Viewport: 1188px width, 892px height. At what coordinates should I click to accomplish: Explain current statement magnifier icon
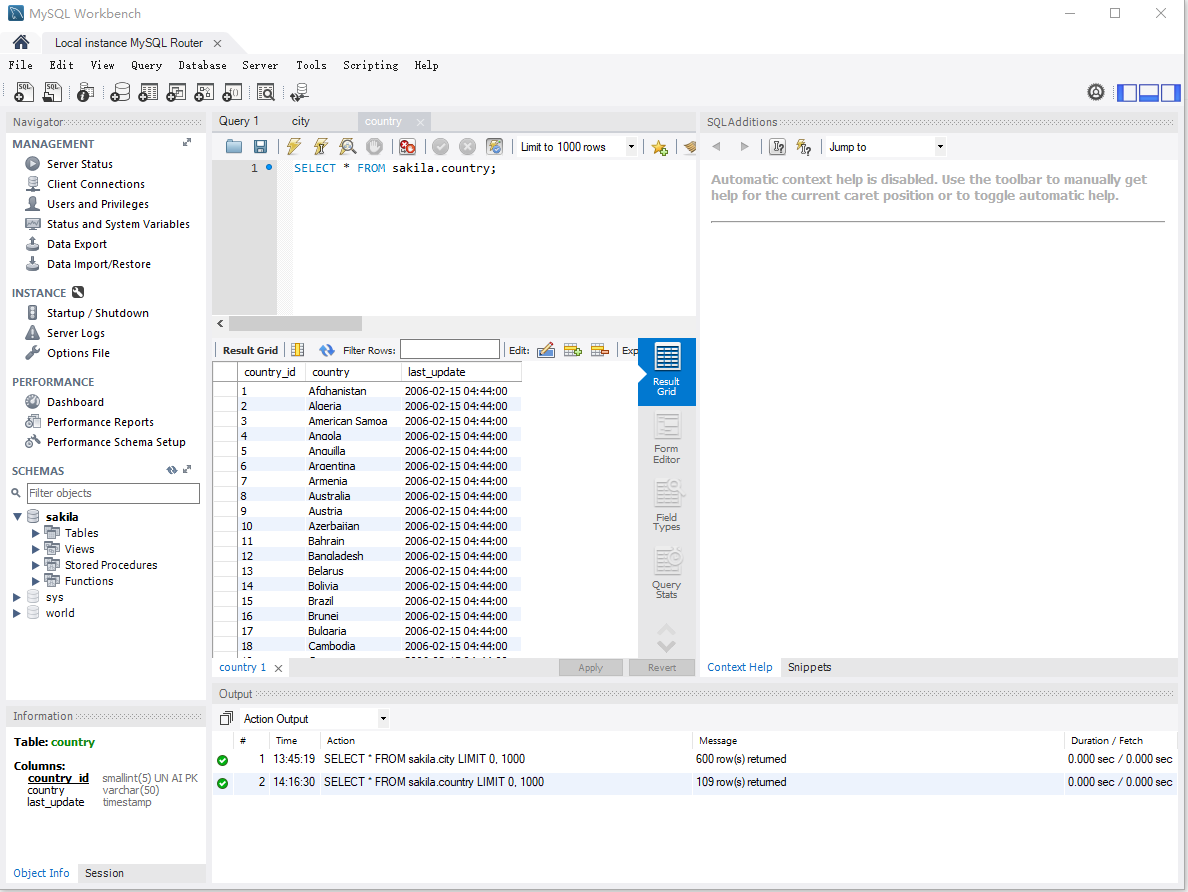pos(347,147)
